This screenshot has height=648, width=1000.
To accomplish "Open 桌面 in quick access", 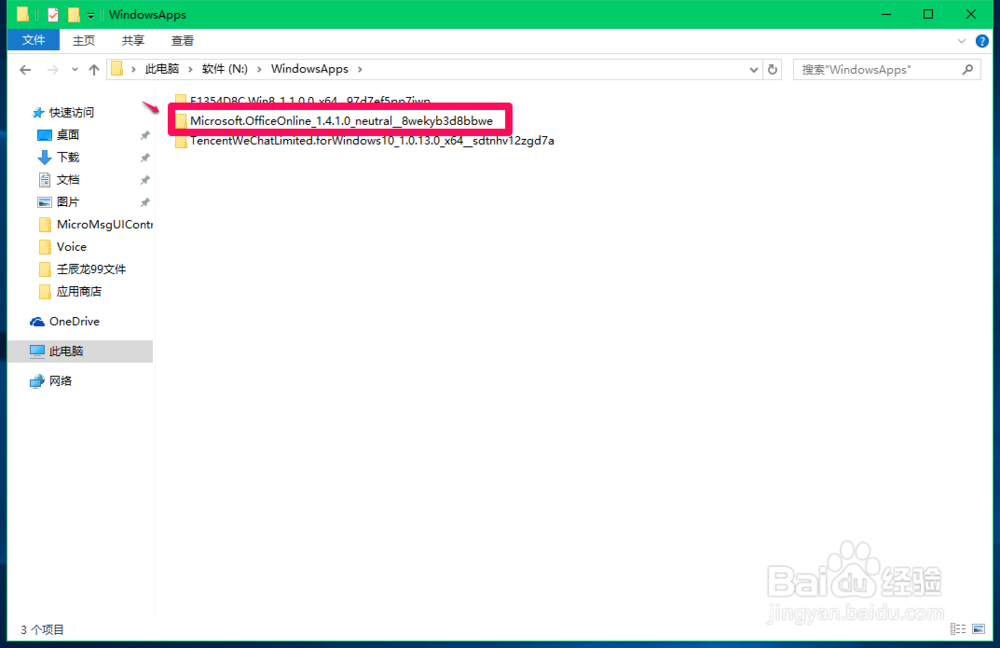I will 68,135.
